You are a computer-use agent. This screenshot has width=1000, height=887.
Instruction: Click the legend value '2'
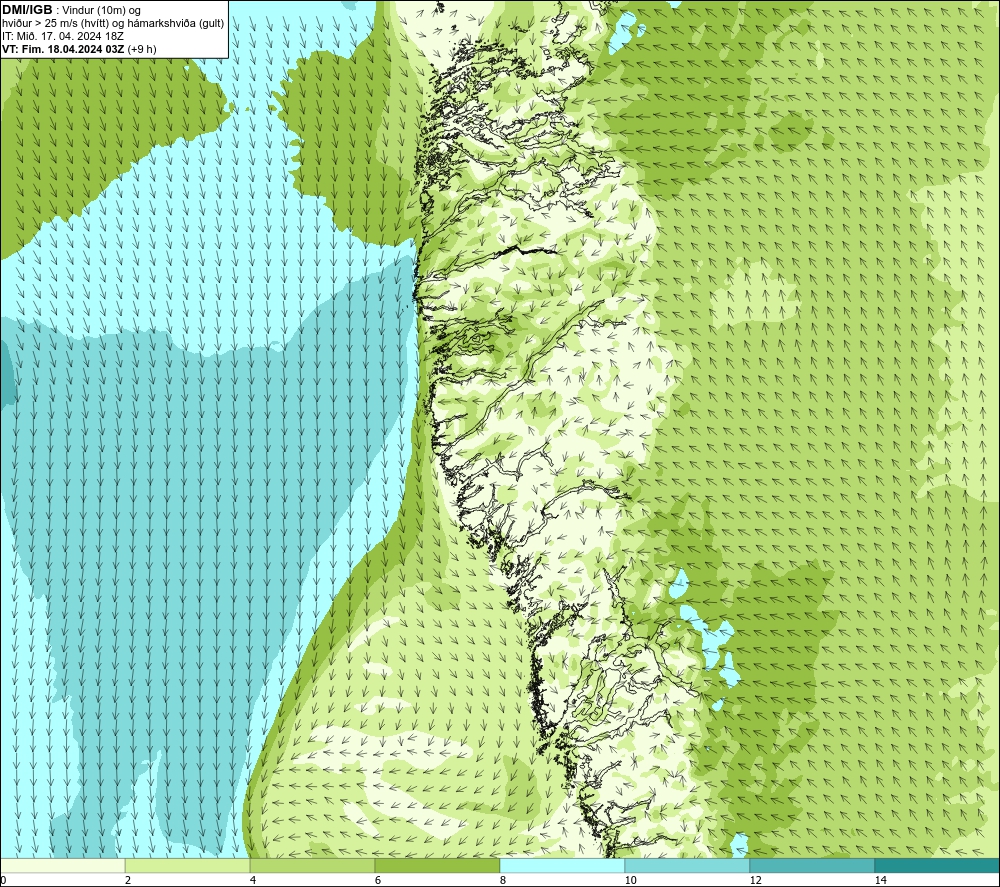tap(128, 880)
